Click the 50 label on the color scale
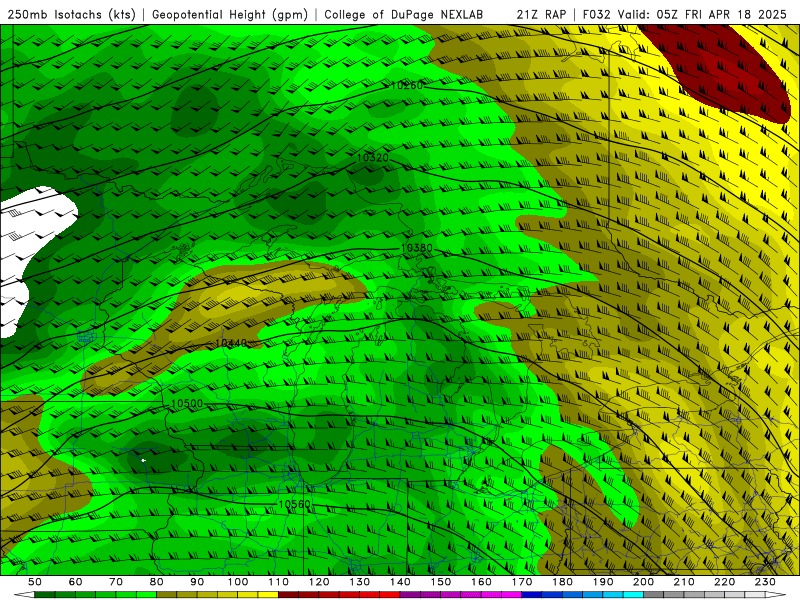Image resolution: width=800 pixels, height=600 pixels. pos(35,582)
